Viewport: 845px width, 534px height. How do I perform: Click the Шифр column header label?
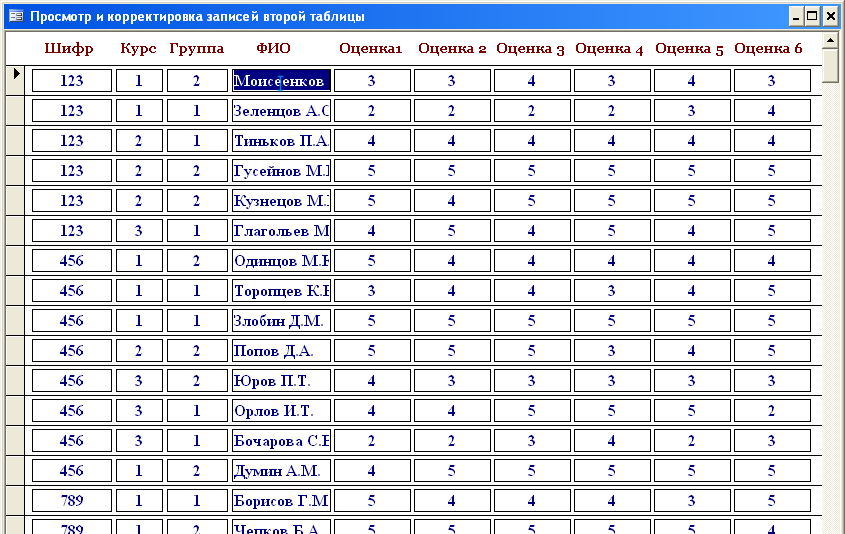click(68, 48)
